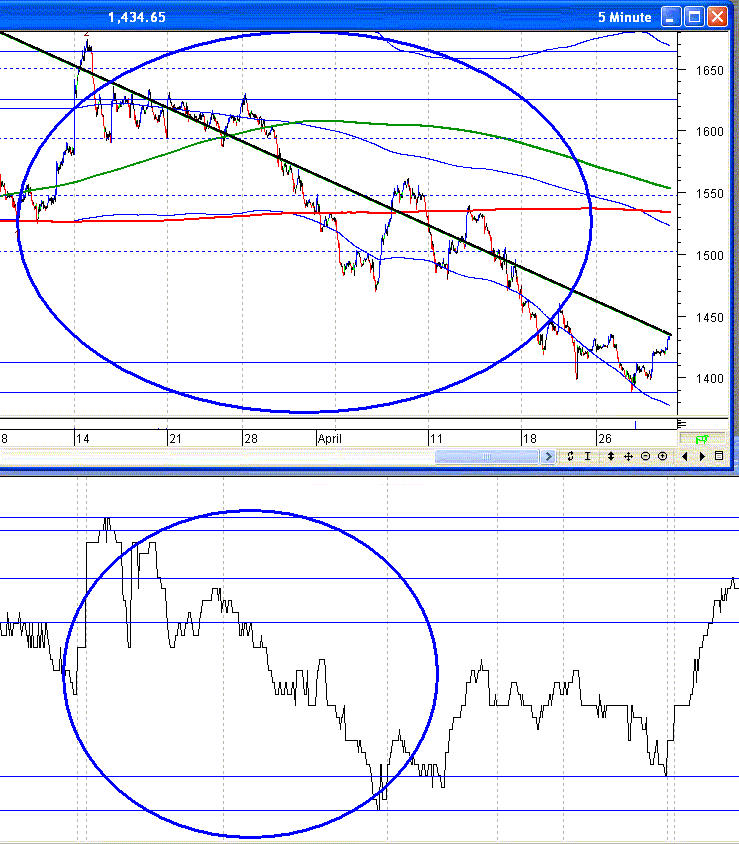
Task: Click the refresh arrows icon in chart toolbar
Action: coord(570,456)
